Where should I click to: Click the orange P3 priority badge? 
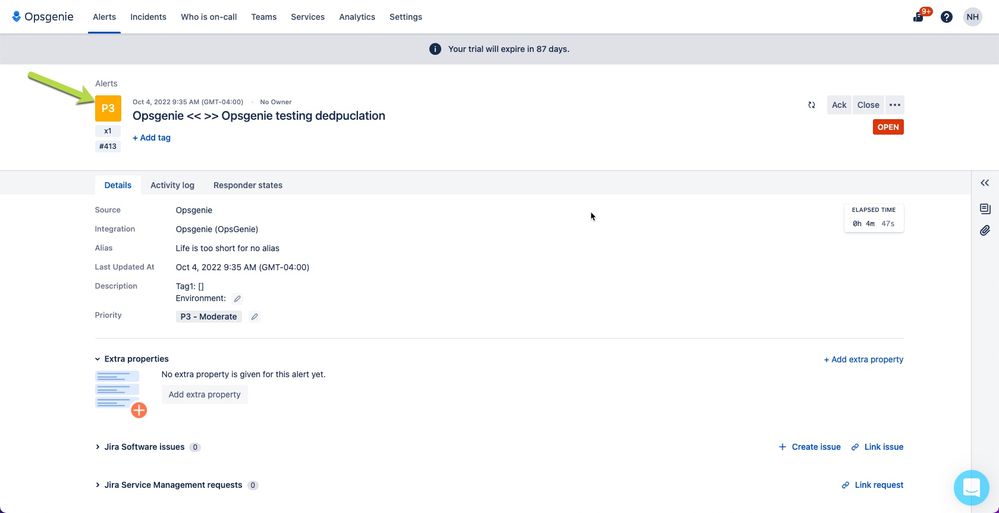[x=108, y=108]
